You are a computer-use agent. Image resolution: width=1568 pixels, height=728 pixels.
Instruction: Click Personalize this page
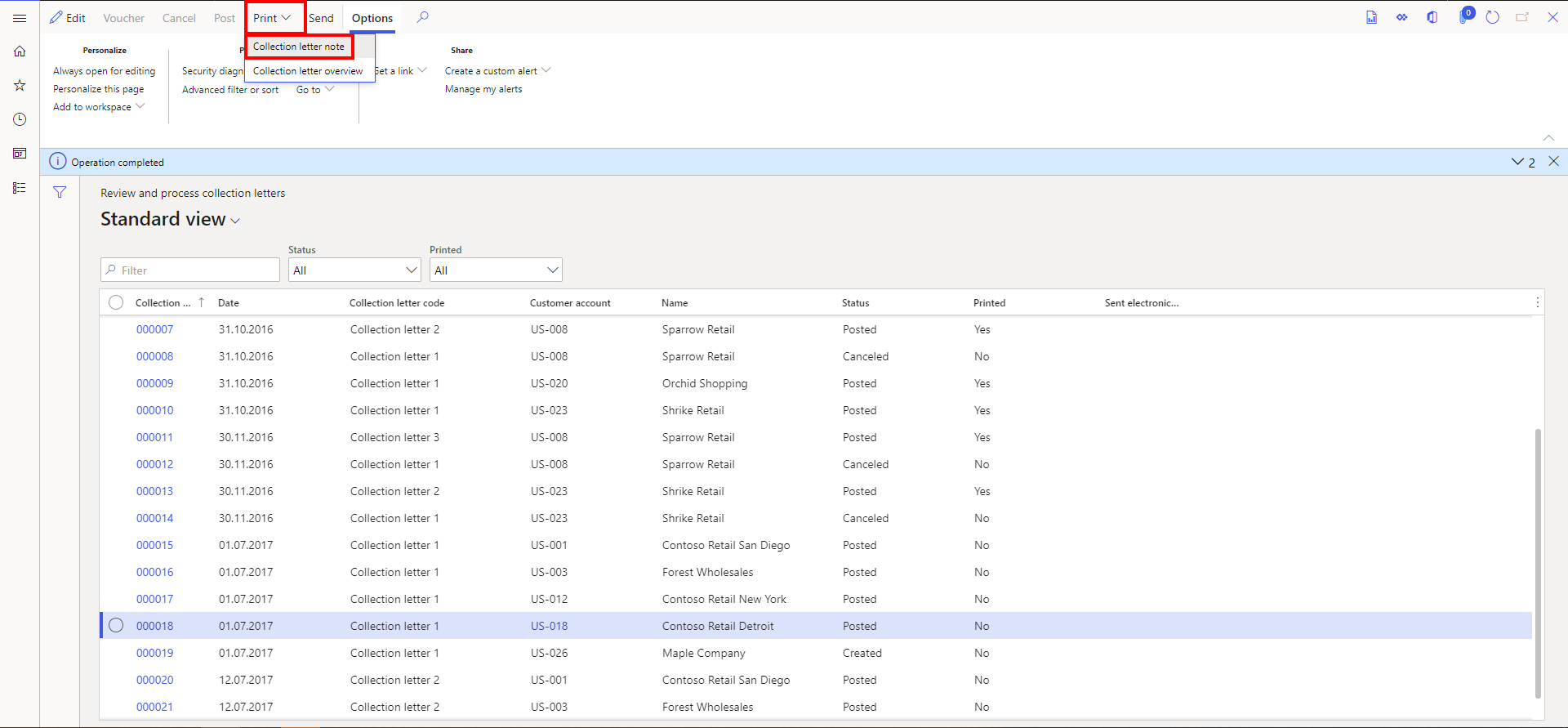coord(99,89)
